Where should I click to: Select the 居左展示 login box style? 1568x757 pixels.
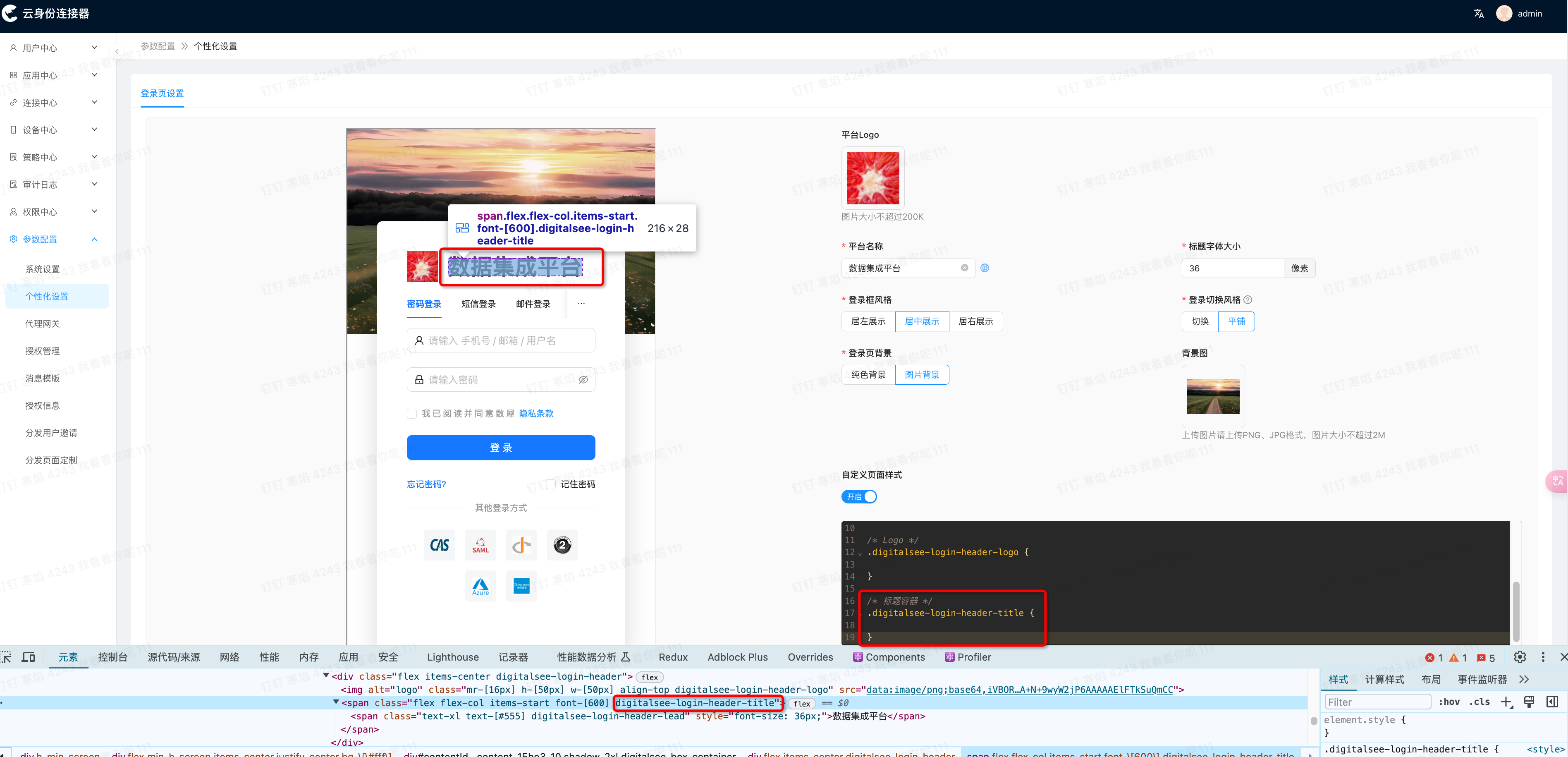coord(868,321)
